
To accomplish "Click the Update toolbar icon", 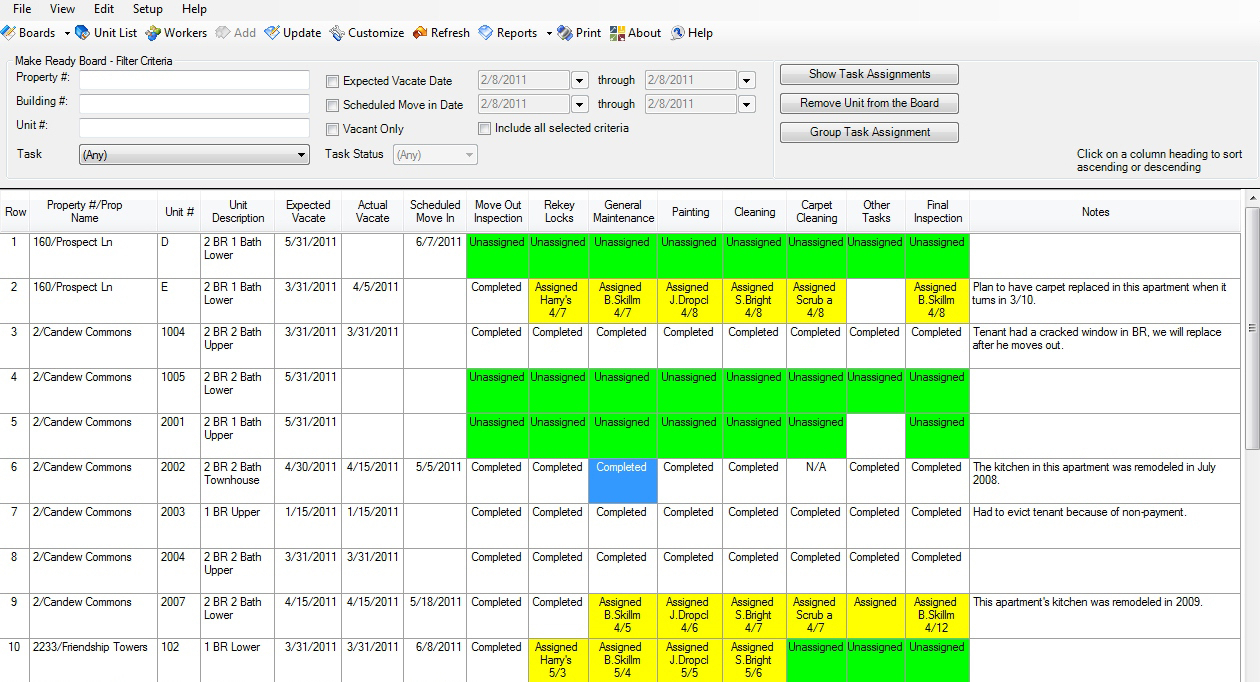I will (272, 33).
